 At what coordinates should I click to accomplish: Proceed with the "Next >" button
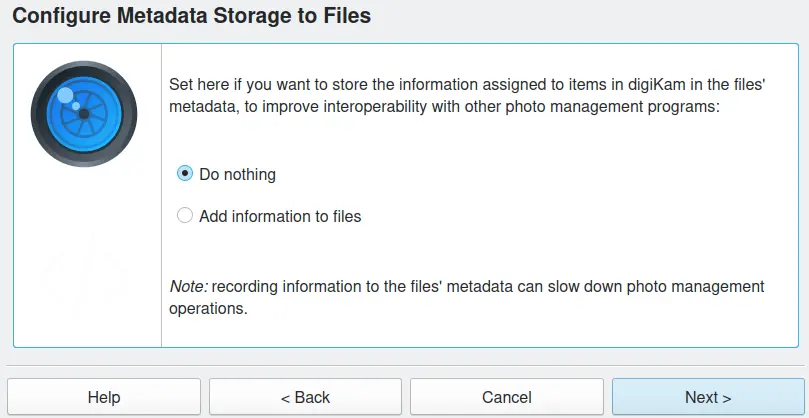pyautogui.click(x=707, y=397)
